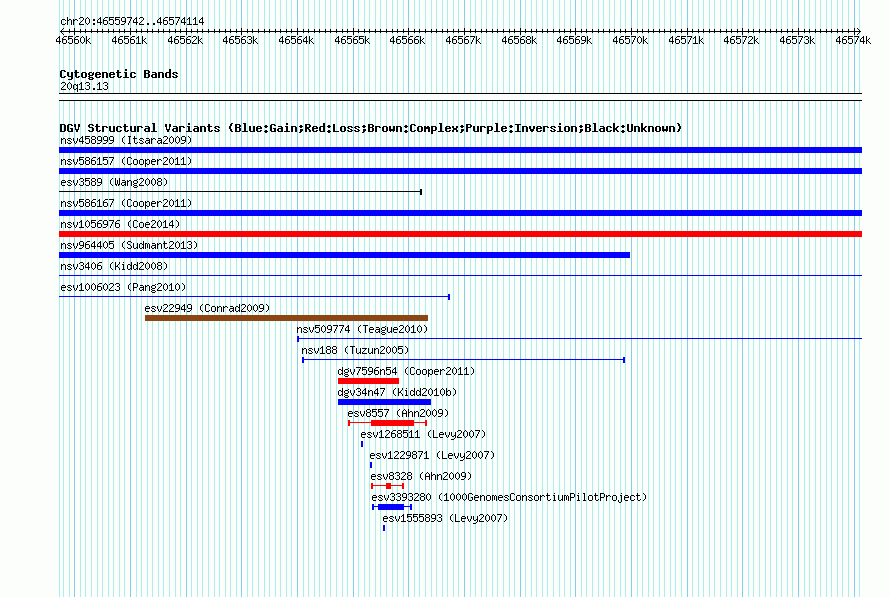The width and height of the screenshot is (890, 597).
Task: Select the red esv8328 loss glyph
Action: click(388, 486)
